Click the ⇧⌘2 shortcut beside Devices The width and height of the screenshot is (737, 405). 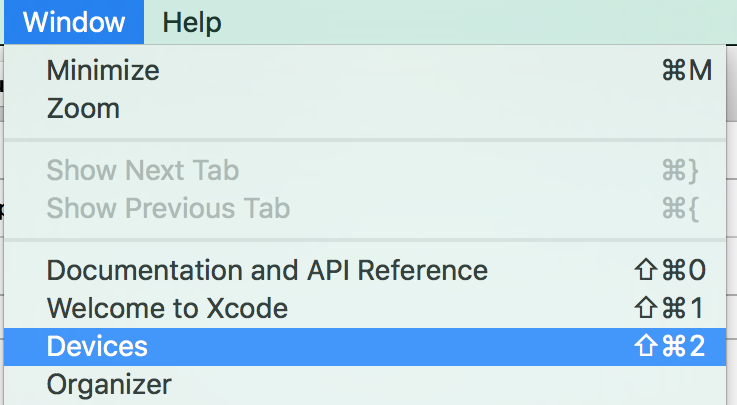(x=670, y=346)
